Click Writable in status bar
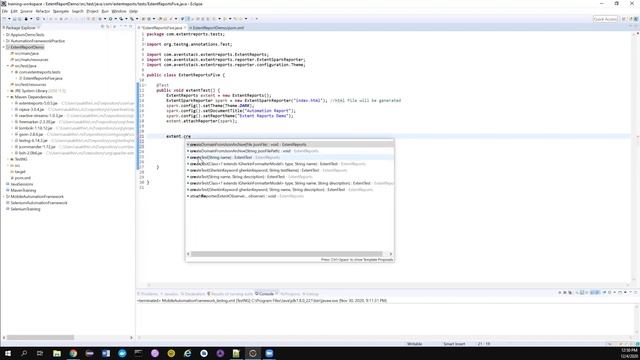 coord(414,344)
